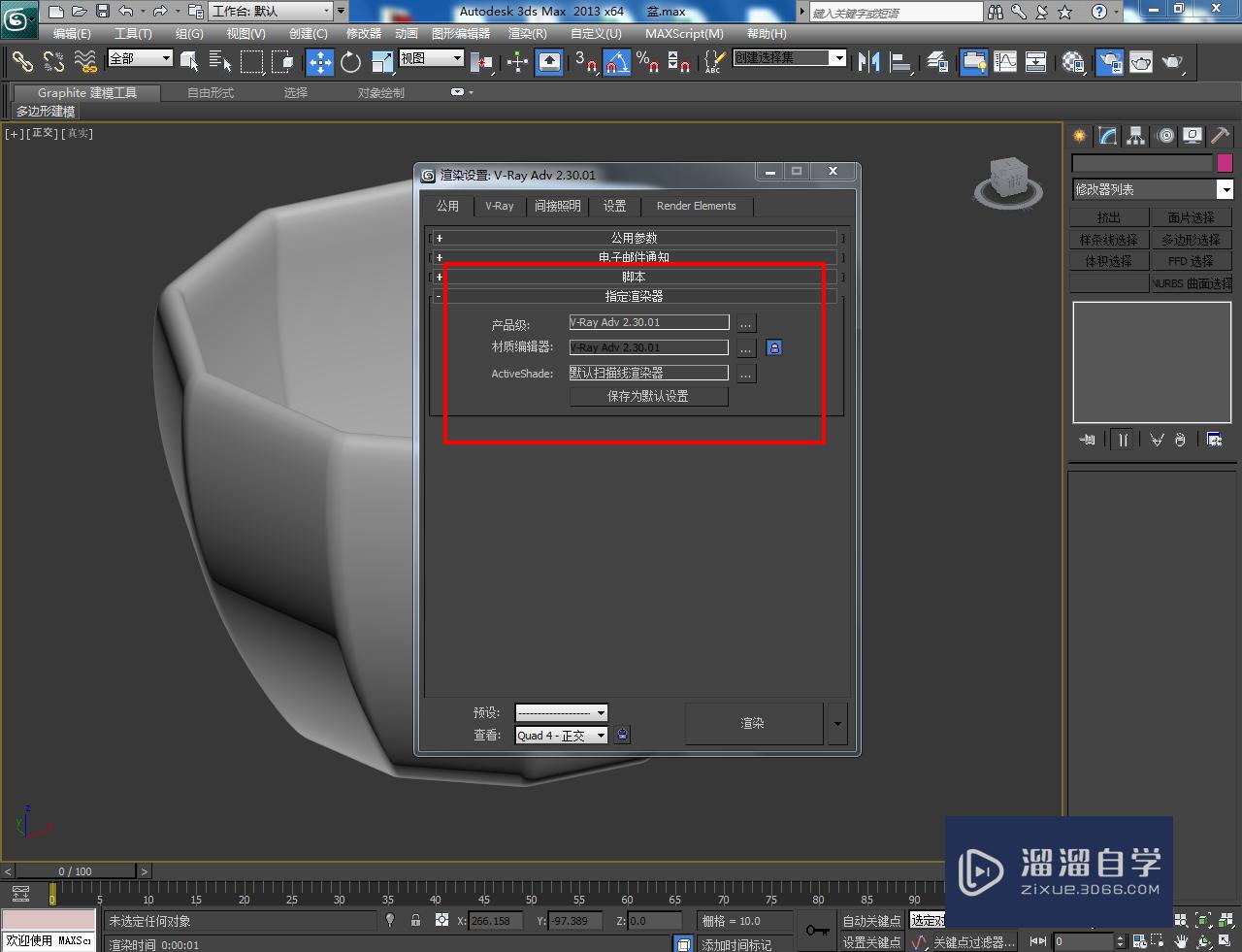The image size is (1242, 952).
Task: Activate the Select Object tool
Action: tap(189, 62)
